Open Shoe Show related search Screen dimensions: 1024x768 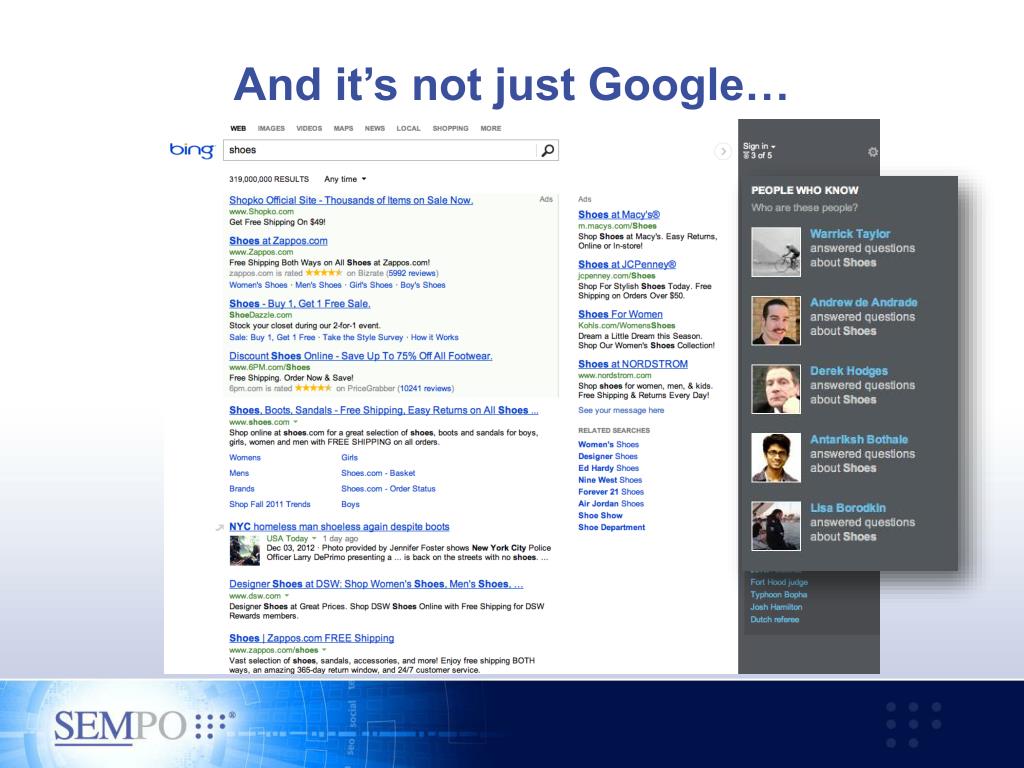point(598,515)
